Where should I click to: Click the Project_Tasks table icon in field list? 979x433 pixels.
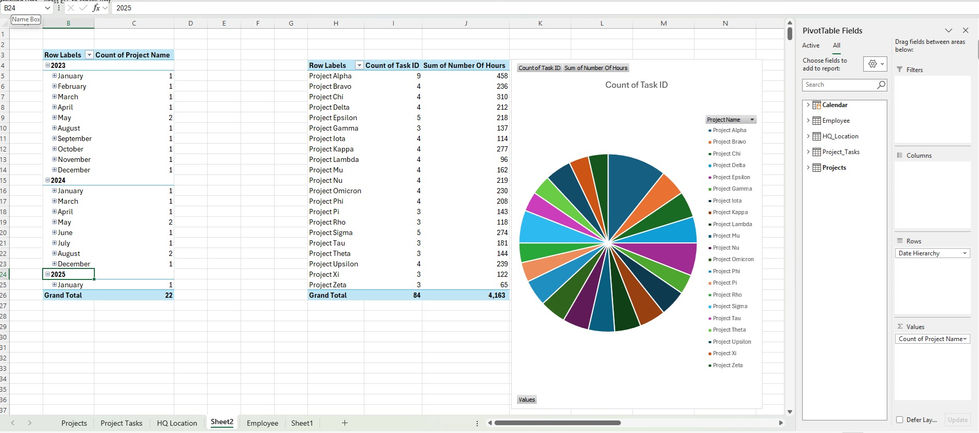tap(817, 152)
